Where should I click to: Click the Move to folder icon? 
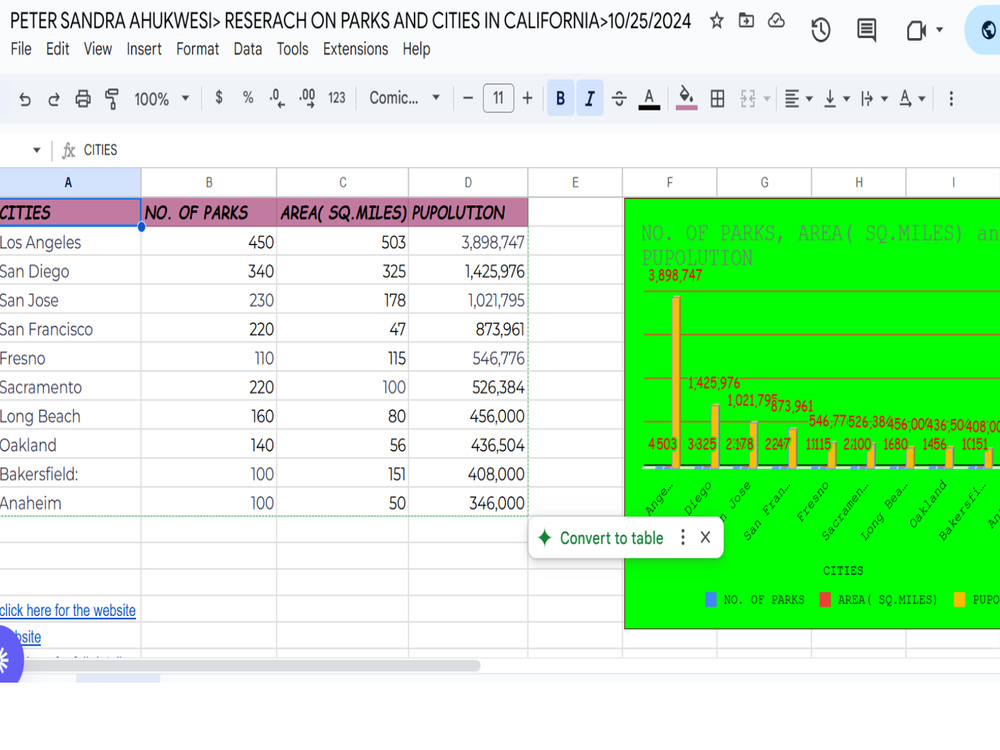pos(746,21)
